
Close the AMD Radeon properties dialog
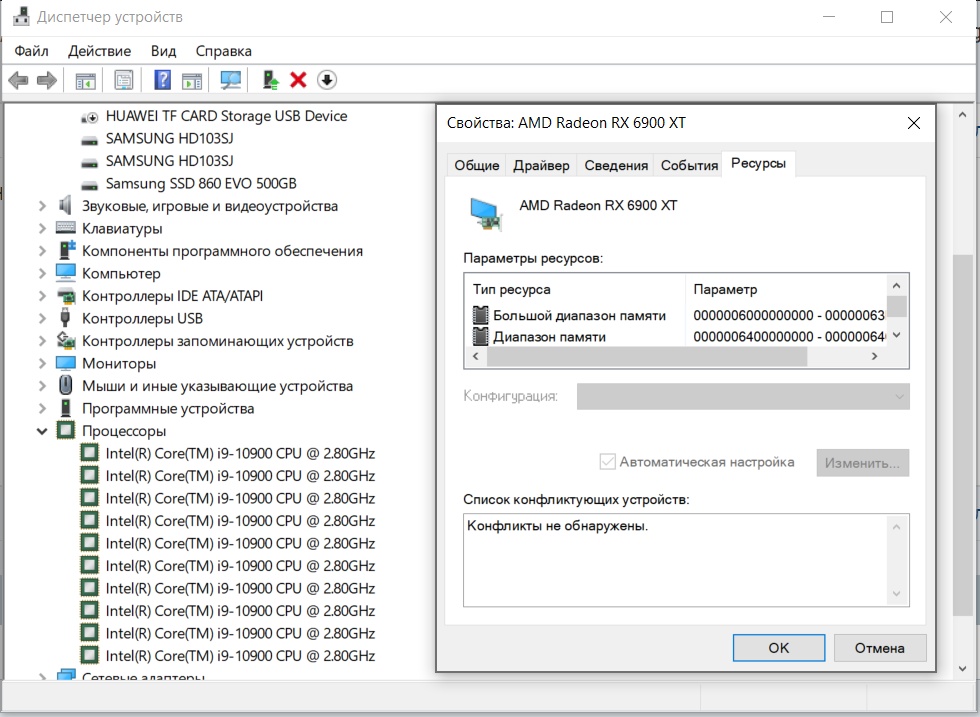913,123
